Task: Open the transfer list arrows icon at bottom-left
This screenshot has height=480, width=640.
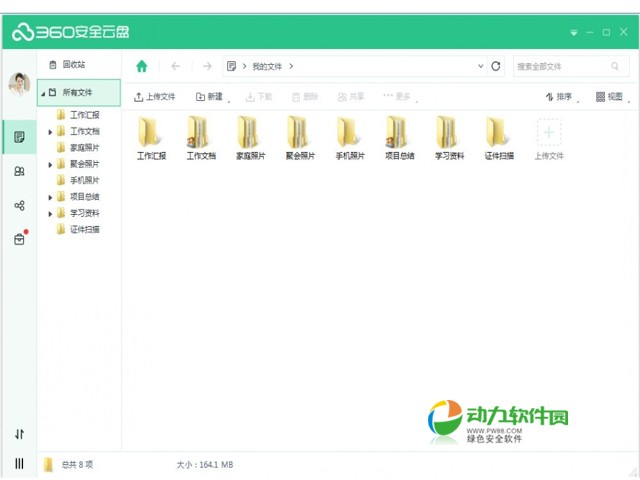Action: 19,434
